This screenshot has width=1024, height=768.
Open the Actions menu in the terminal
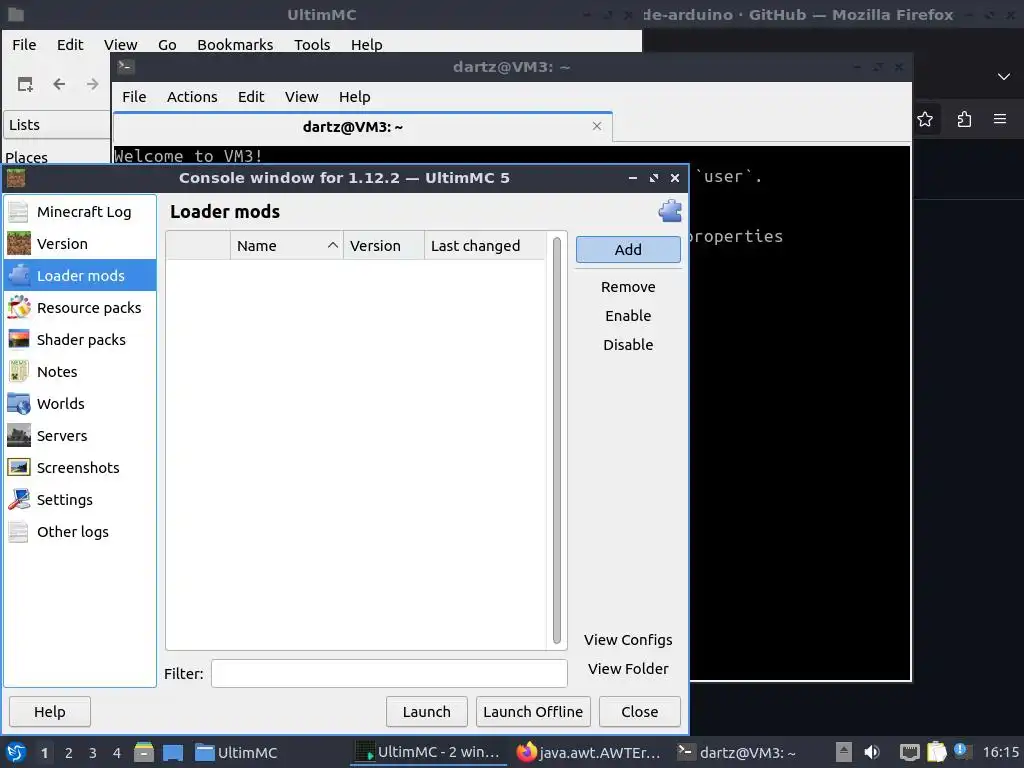click(x=192, y=97)
